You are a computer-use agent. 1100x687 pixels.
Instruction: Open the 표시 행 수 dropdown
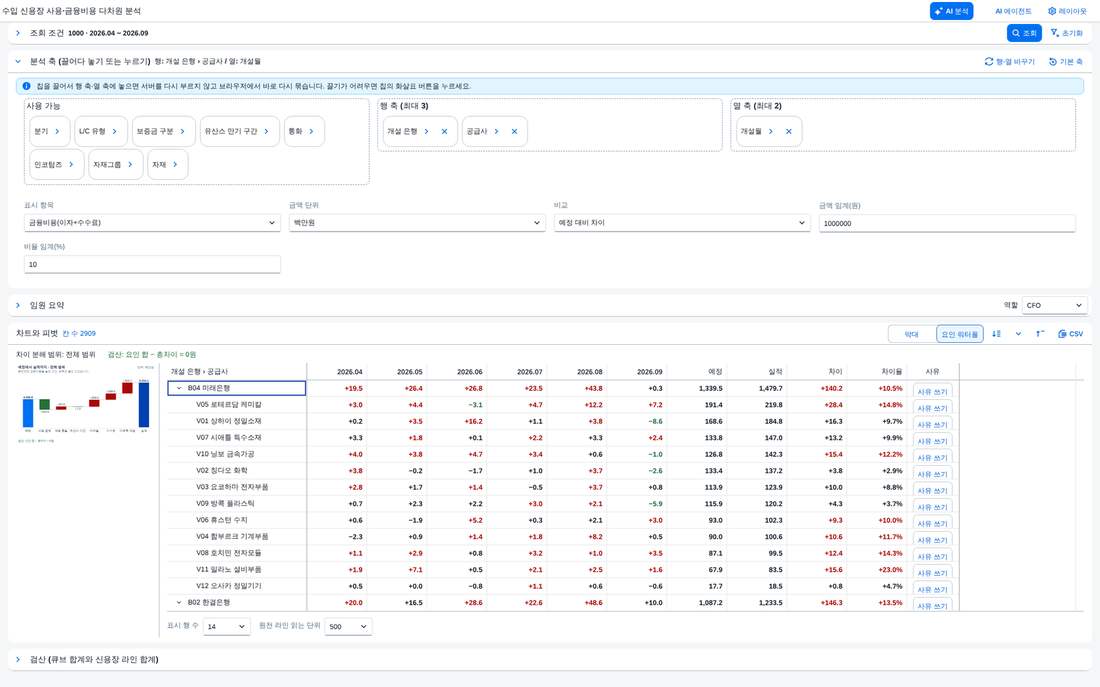coord(227,626)
